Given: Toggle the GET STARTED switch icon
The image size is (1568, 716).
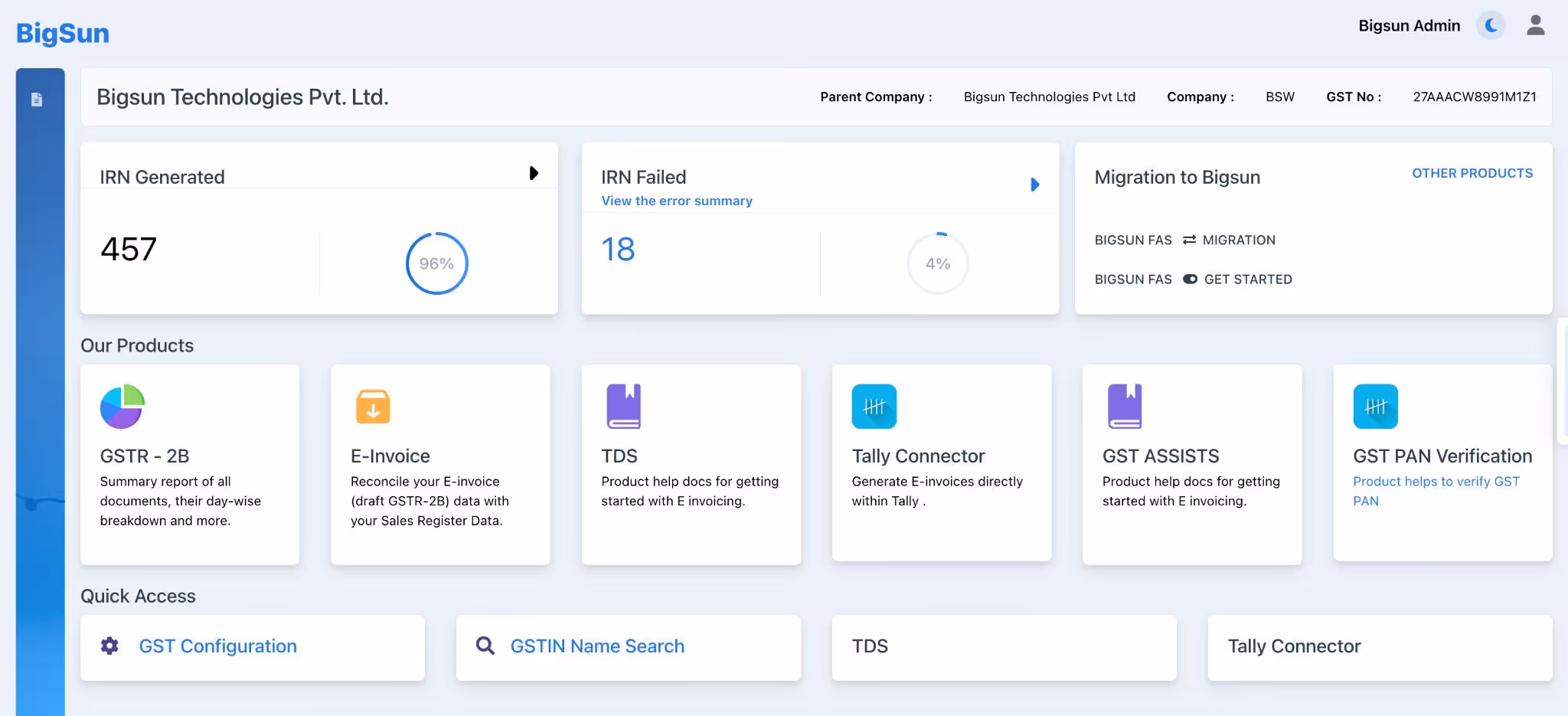Looking at the screenshot, I should tap(1190, 280).
